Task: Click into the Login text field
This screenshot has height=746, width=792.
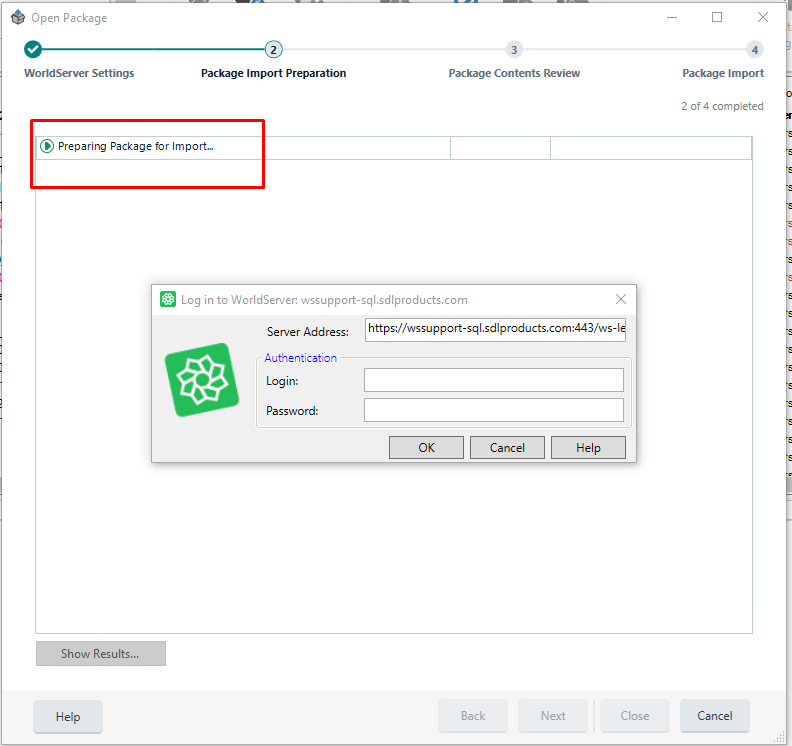Action: [x=493, y=380]
